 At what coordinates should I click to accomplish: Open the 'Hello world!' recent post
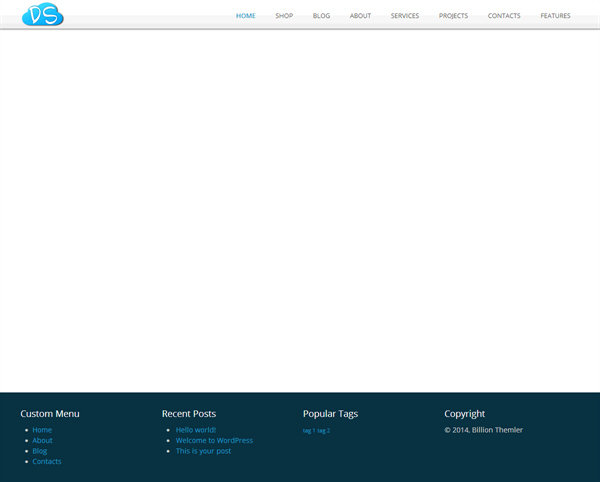pos(196,430)
